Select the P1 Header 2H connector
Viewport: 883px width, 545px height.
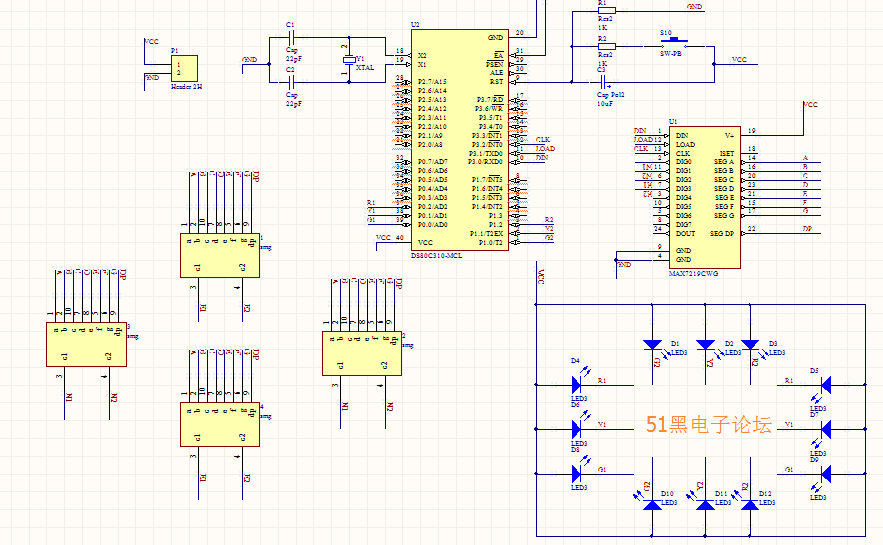click(184, 69)
